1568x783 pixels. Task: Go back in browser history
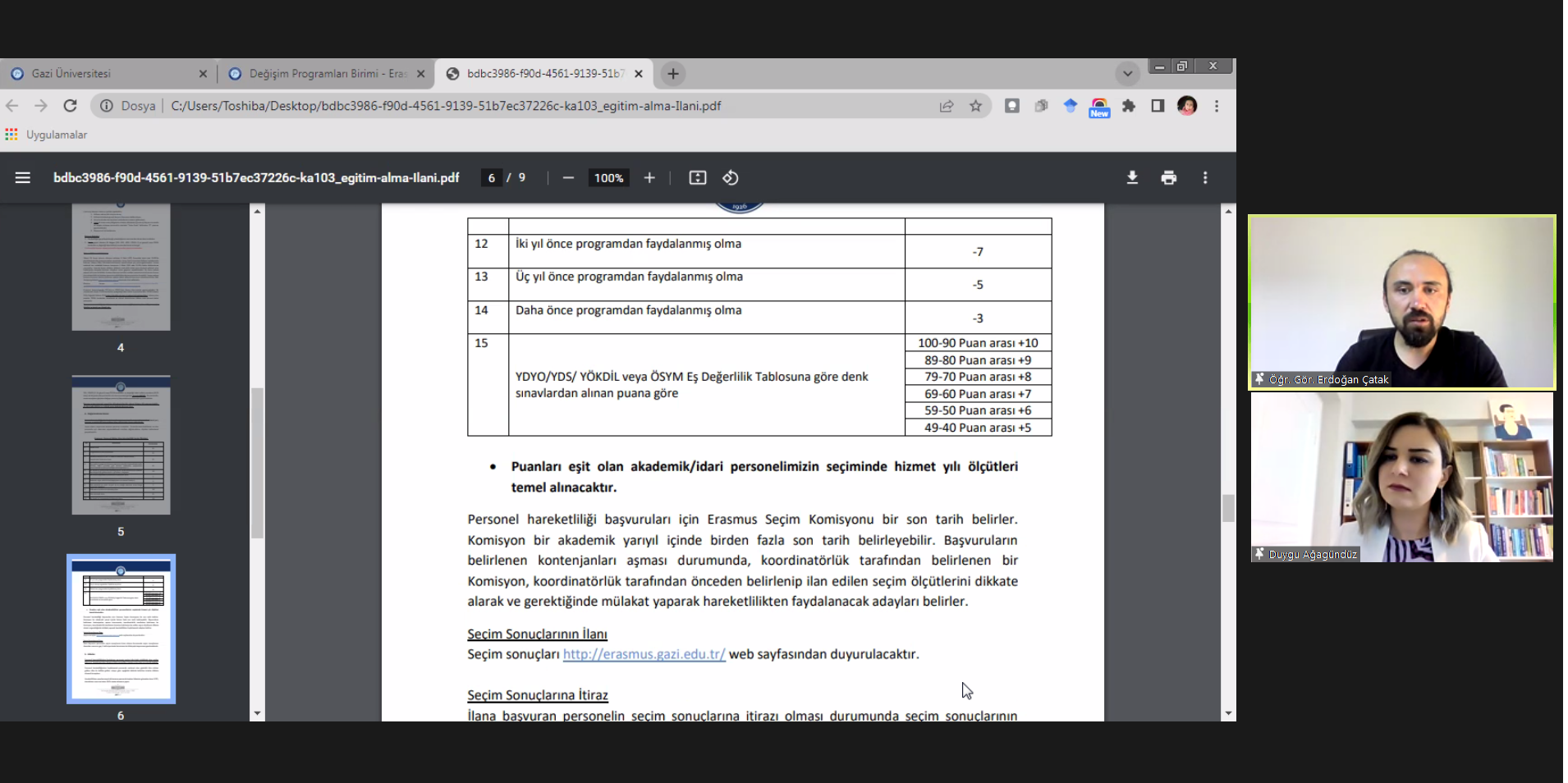pos(12,106)
